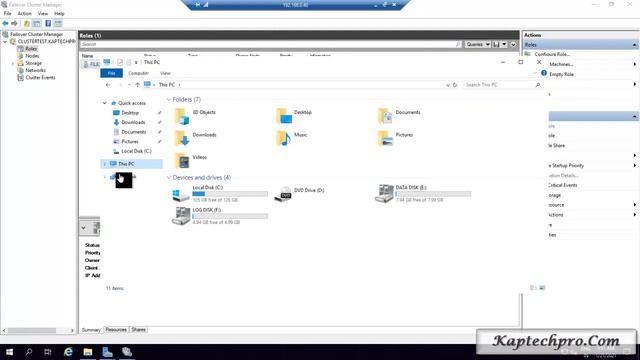Refresh the This PC address bar
The image size is (640, 360).
point(455,85)
